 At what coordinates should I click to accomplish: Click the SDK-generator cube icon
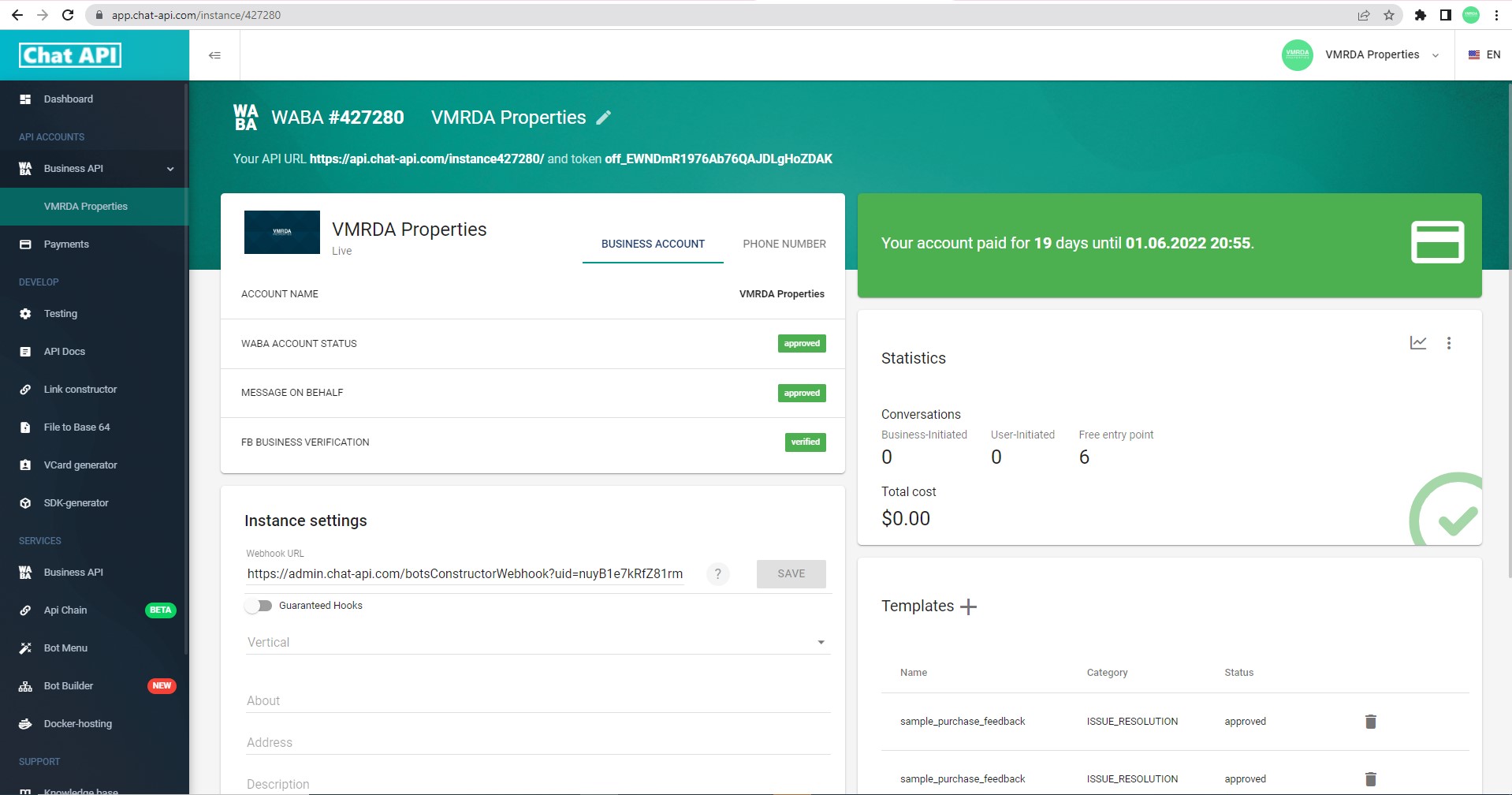coord(25,503)
